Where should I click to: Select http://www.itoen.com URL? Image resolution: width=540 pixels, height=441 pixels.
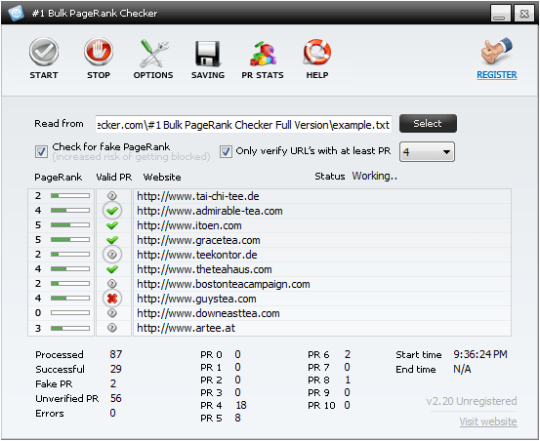189,225
